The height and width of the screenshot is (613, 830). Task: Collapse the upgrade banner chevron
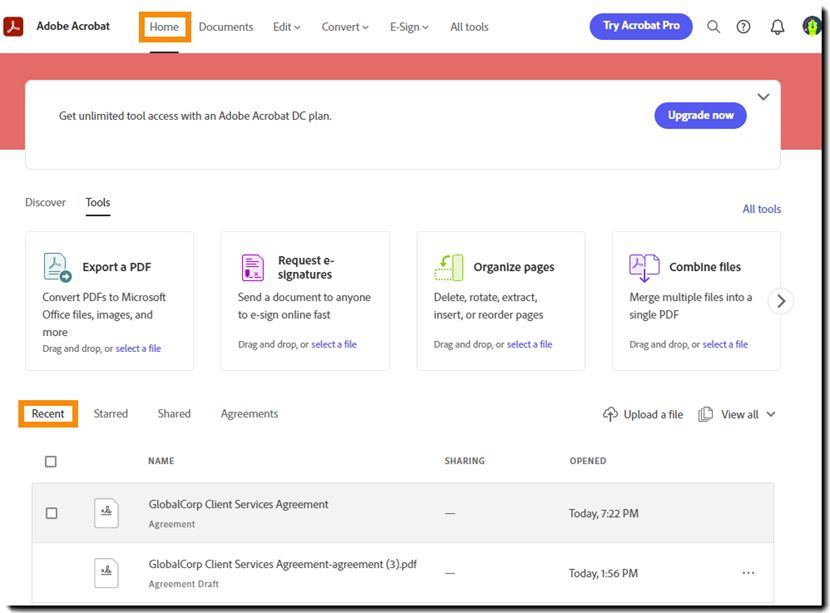click(763, 97)
